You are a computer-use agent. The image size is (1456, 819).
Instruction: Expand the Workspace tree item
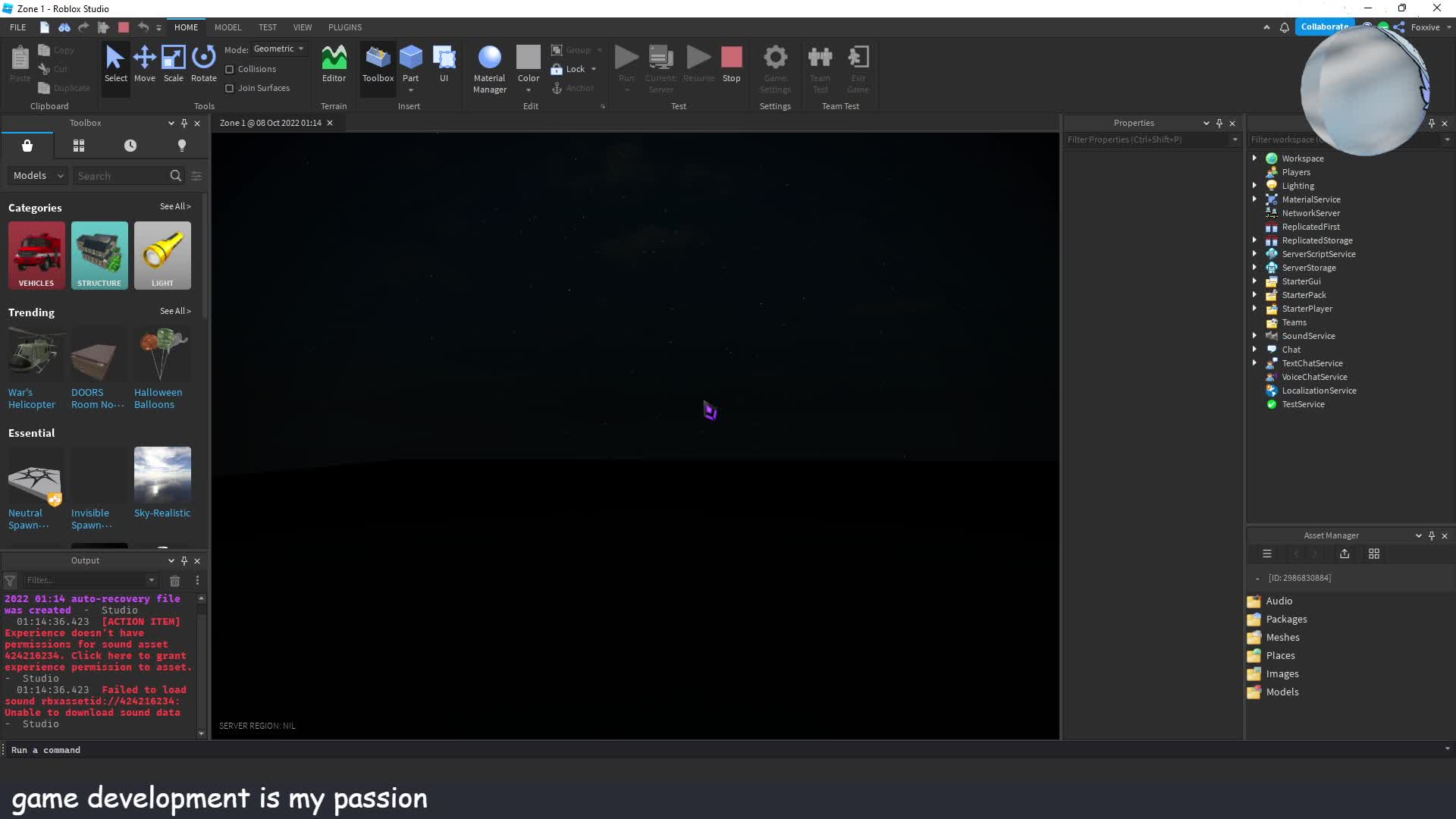1254,158
